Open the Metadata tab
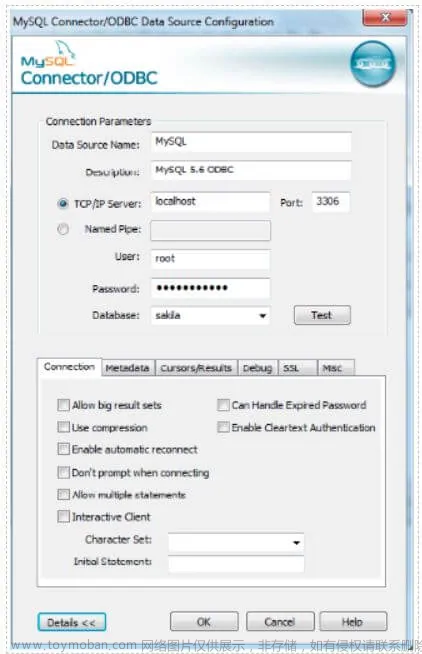This screenshot has height=654, width=422. (x=128, y=368)
